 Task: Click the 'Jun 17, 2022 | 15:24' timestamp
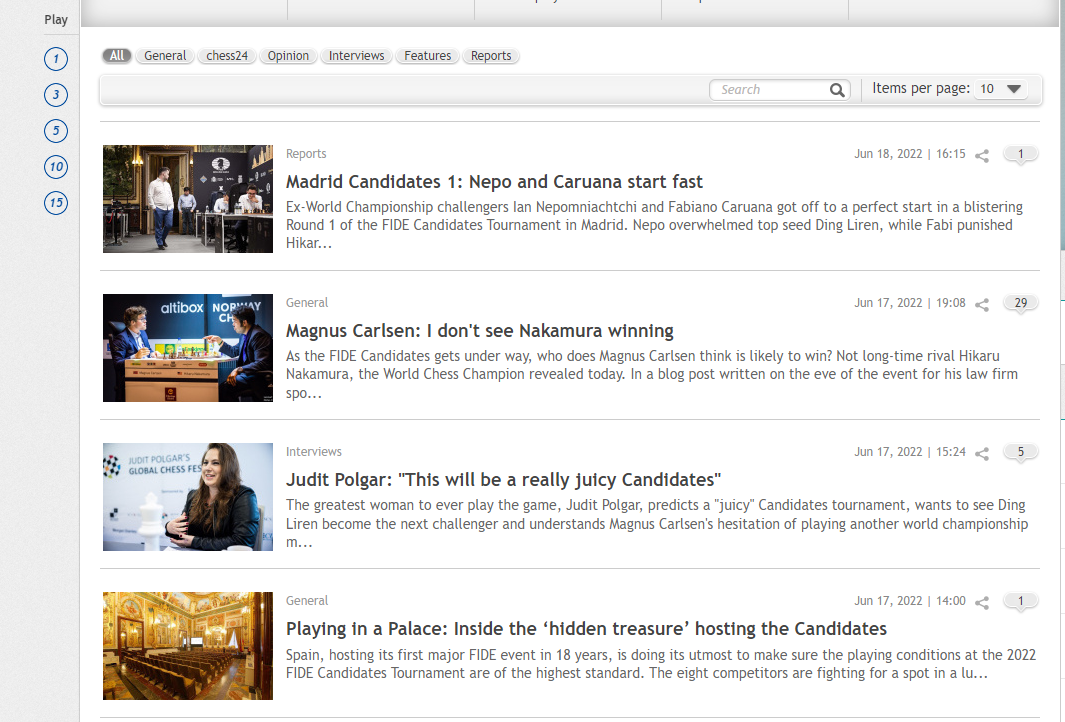pyautogui.click(x=909, y=452)
